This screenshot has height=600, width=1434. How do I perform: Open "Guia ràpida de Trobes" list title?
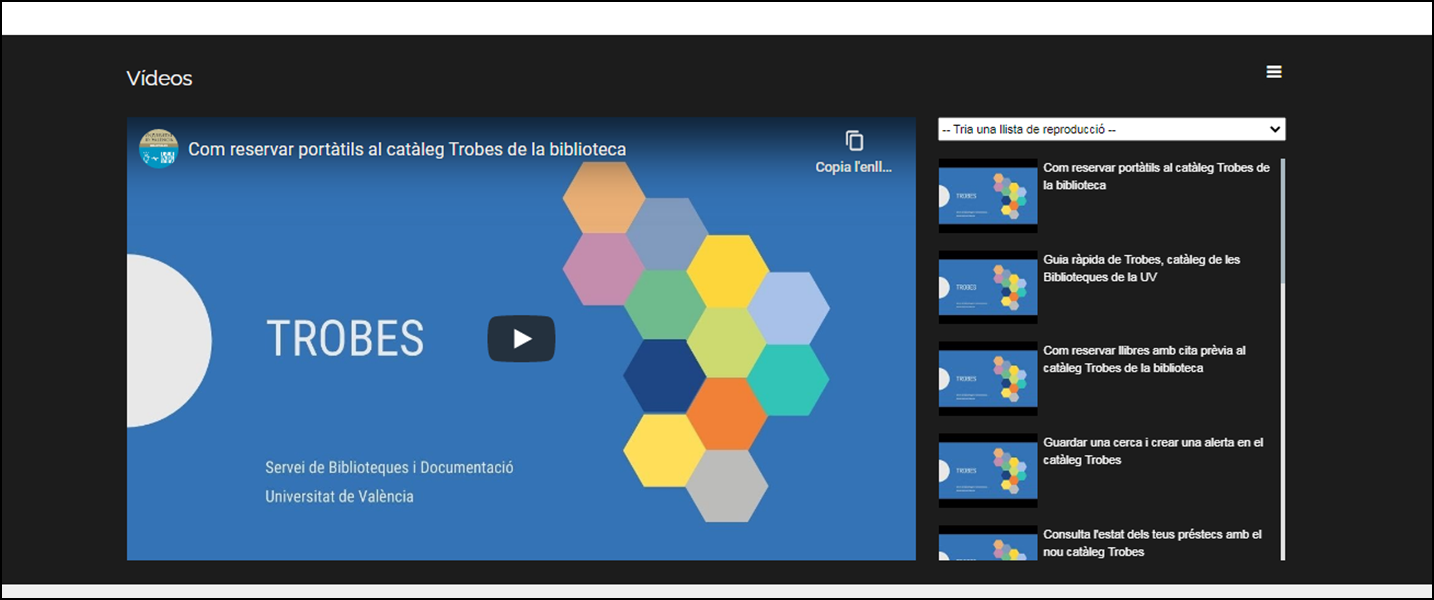point(1141,268)
